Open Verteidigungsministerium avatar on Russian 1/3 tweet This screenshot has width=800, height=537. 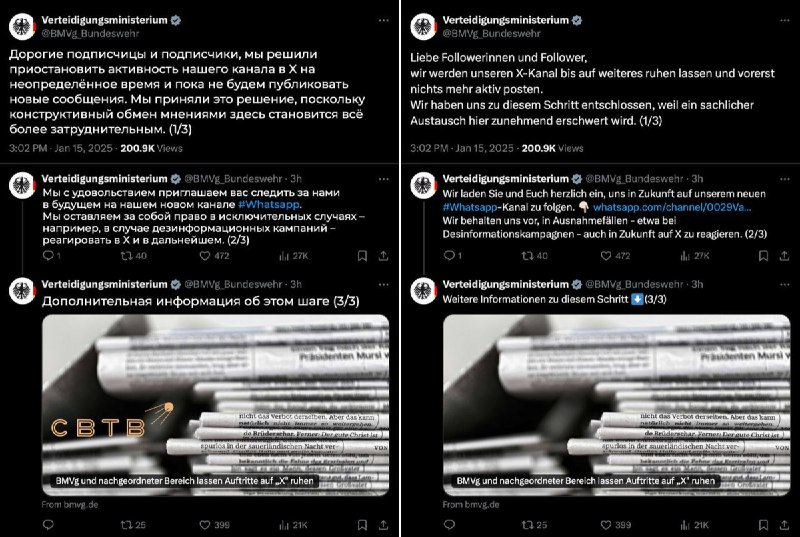coord(22,27)
